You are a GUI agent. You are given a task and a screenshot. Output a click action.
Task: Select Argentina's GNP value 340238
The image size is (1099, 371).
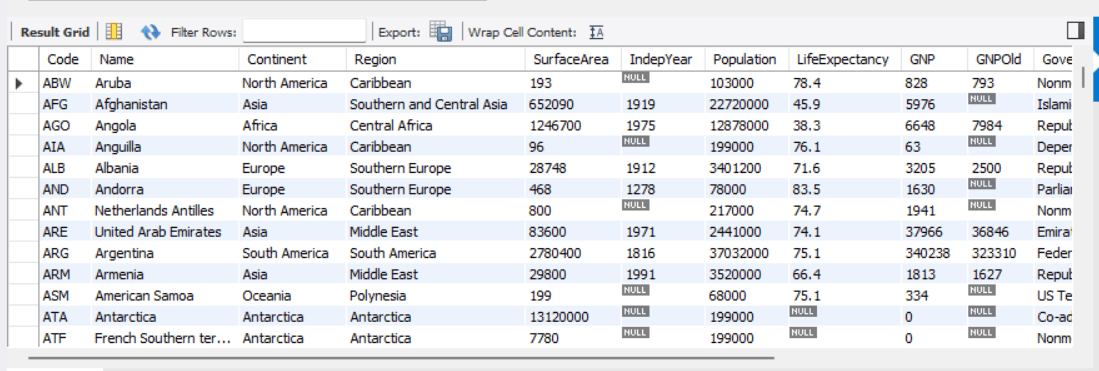pos(927,253)
